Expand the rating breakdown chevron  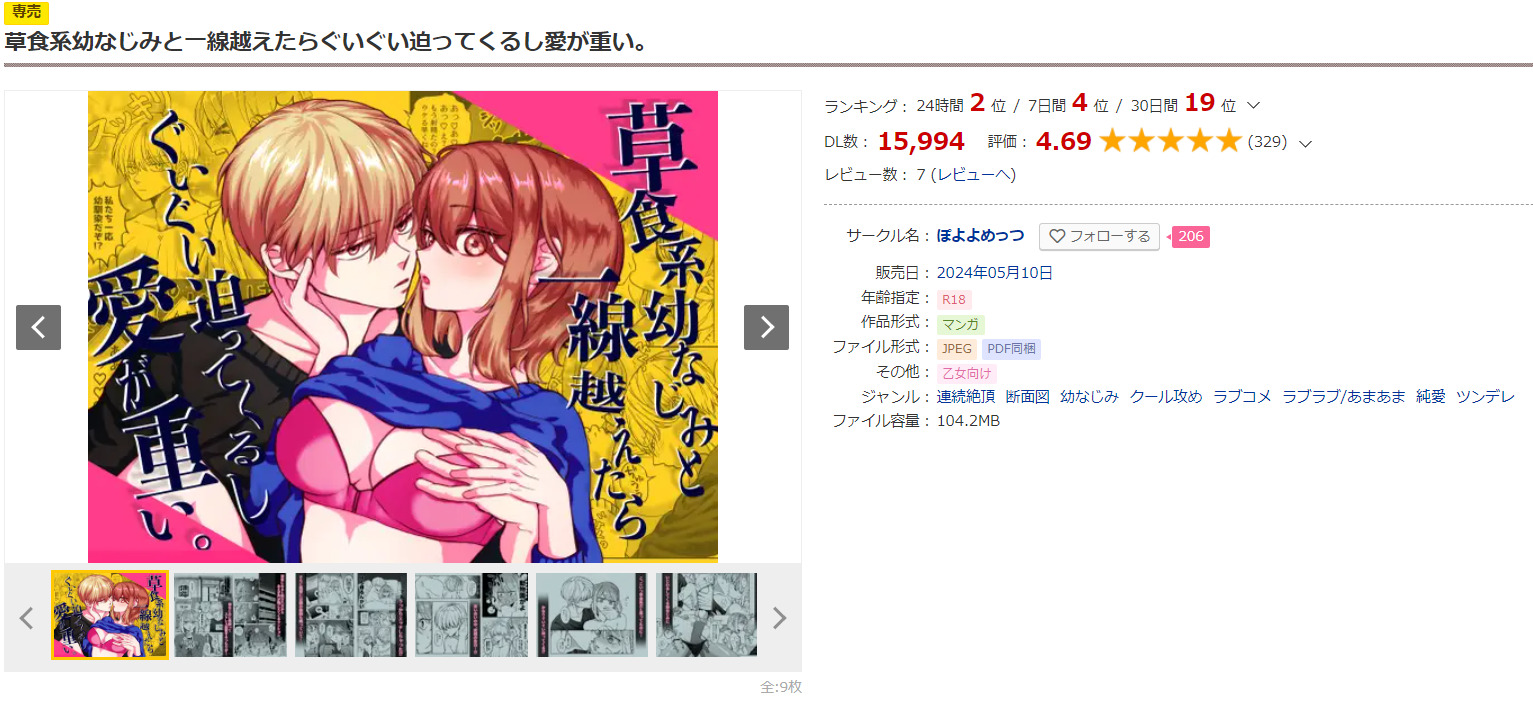[1305, 143]
